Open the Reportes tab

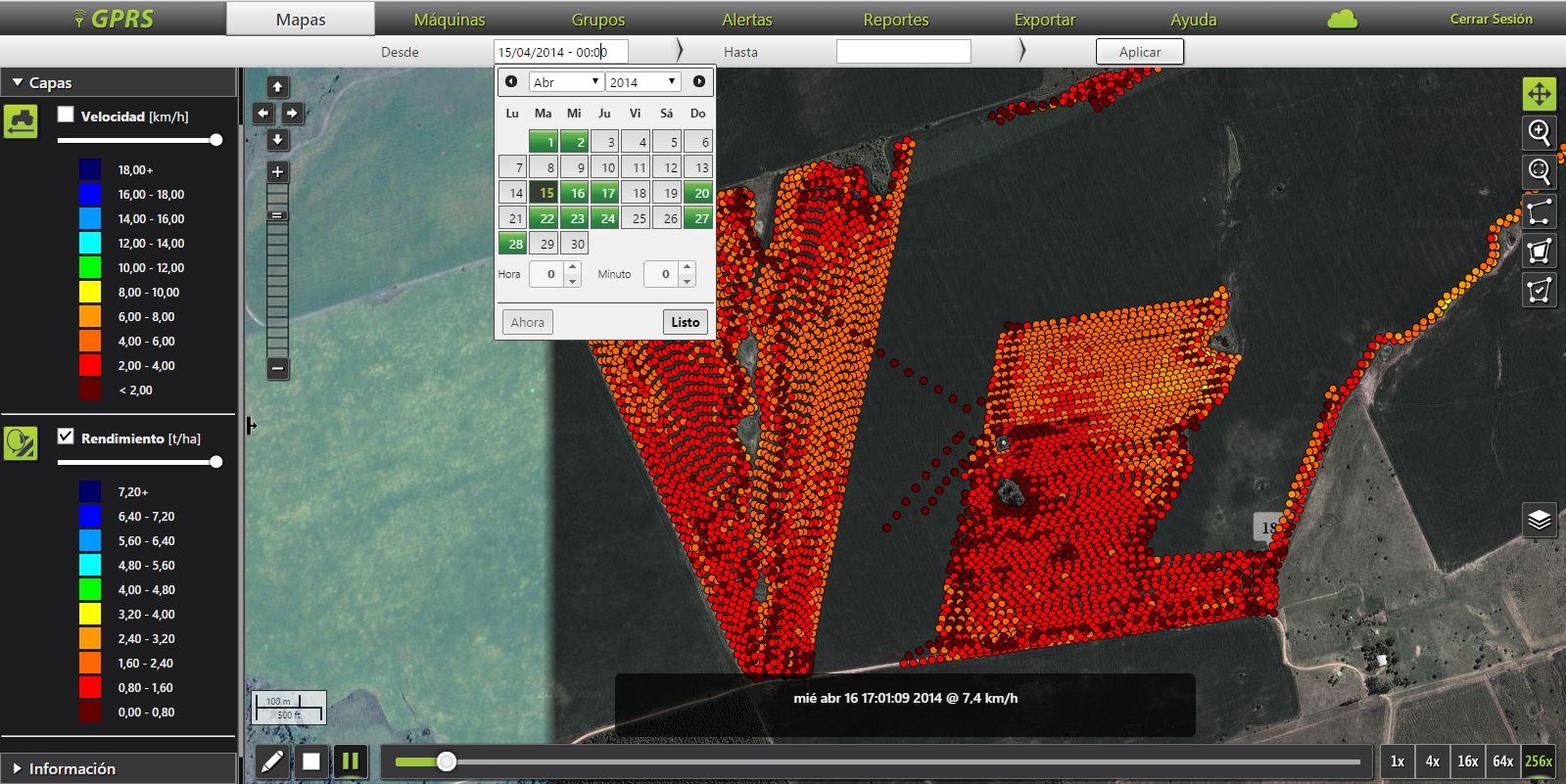click(x=895, y=20)
